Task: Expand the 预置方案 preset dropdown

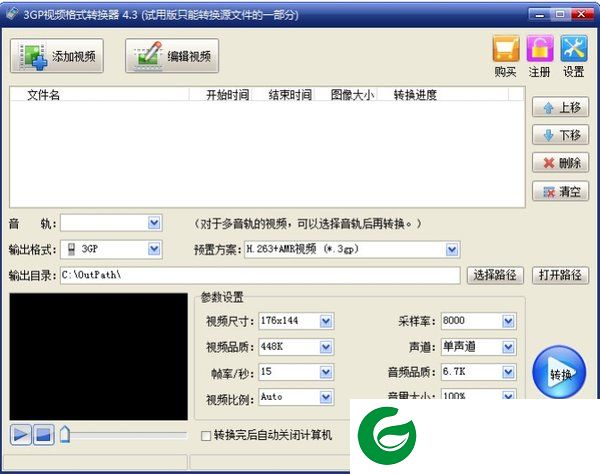Action: click(452, 249)
